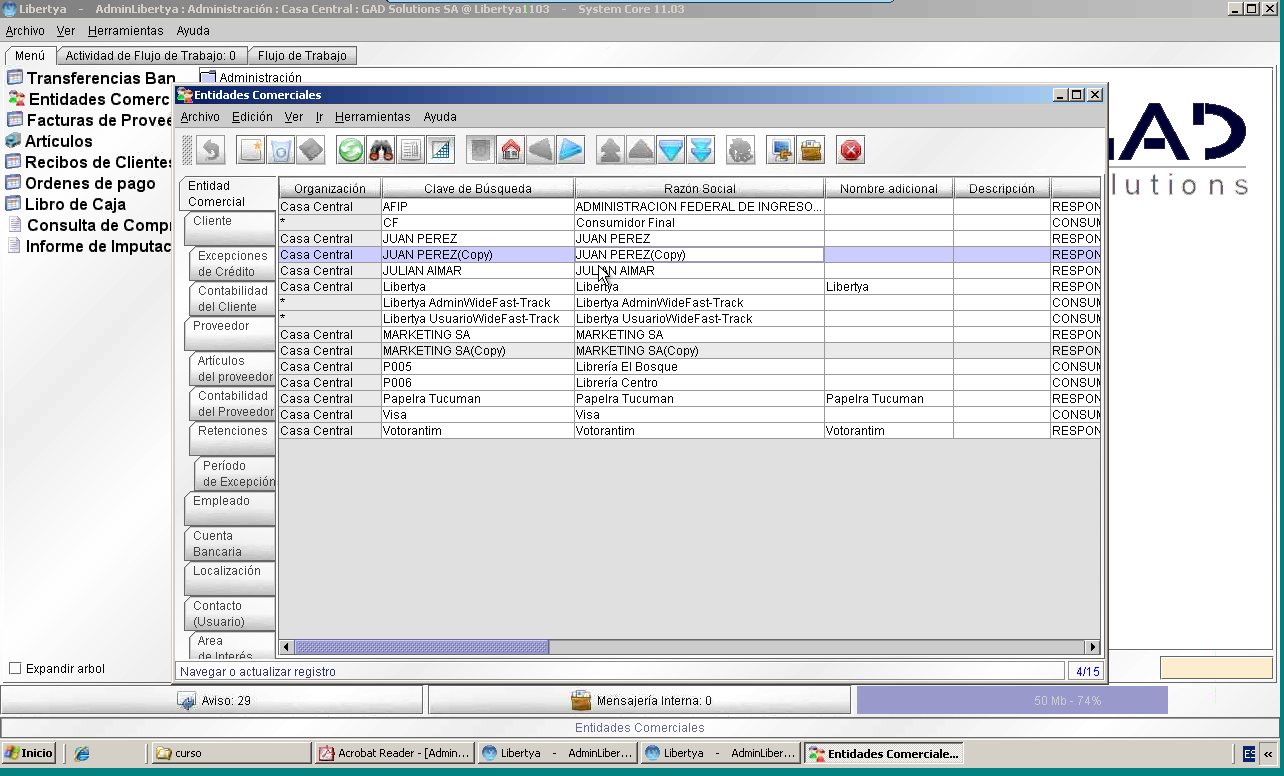
Task: Open Contacto (Usuario) side tab
Action: coord(229,613)
